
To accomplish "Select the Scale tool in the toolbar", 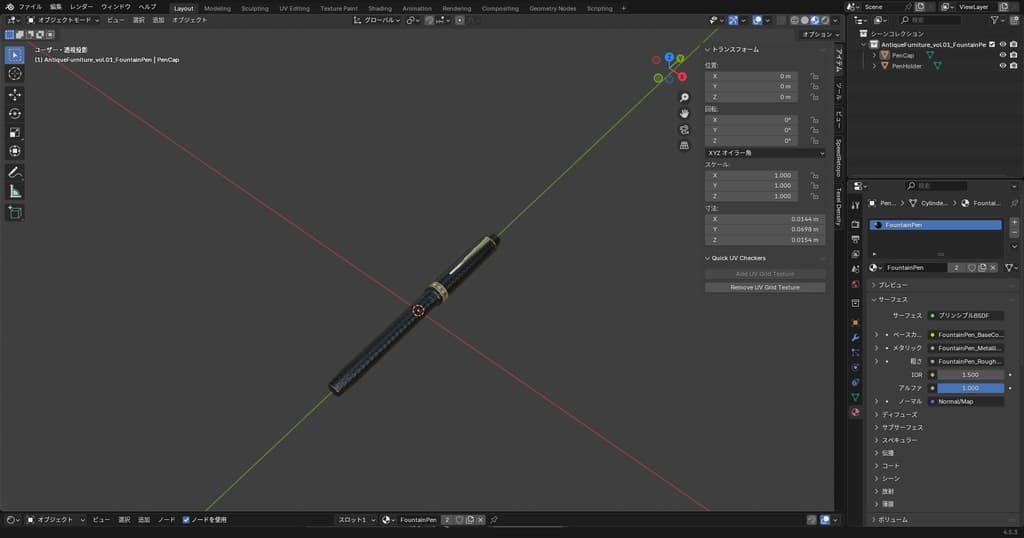I will [15, 132].
